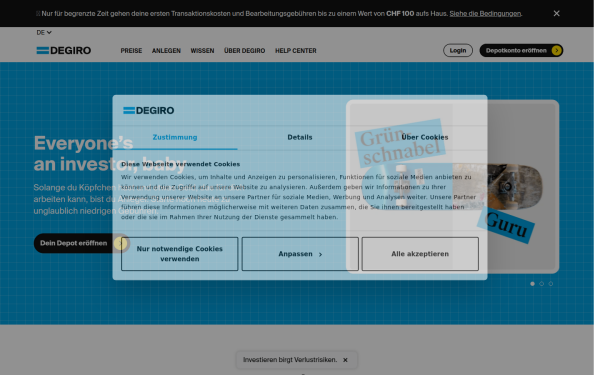This screenshot has height=375, width=600.
Task: Click the DEGIRO logo in cookie dialog
Action: 148,111
